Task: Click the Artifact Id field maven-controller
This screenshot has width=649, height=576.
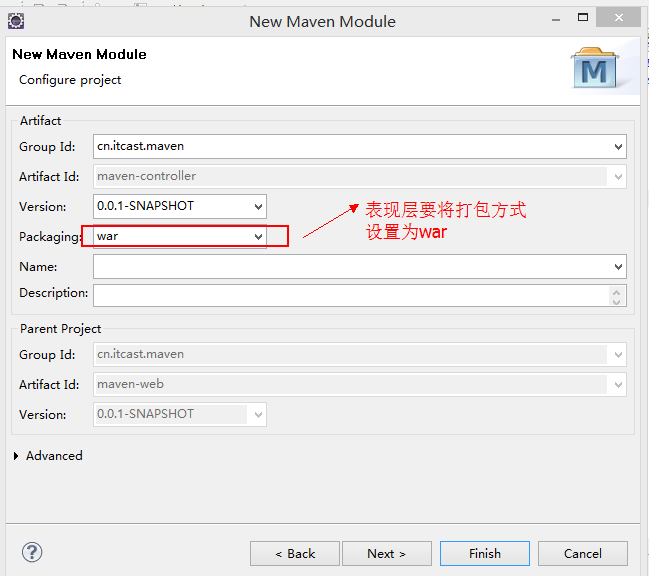Action: click(350, 177)
